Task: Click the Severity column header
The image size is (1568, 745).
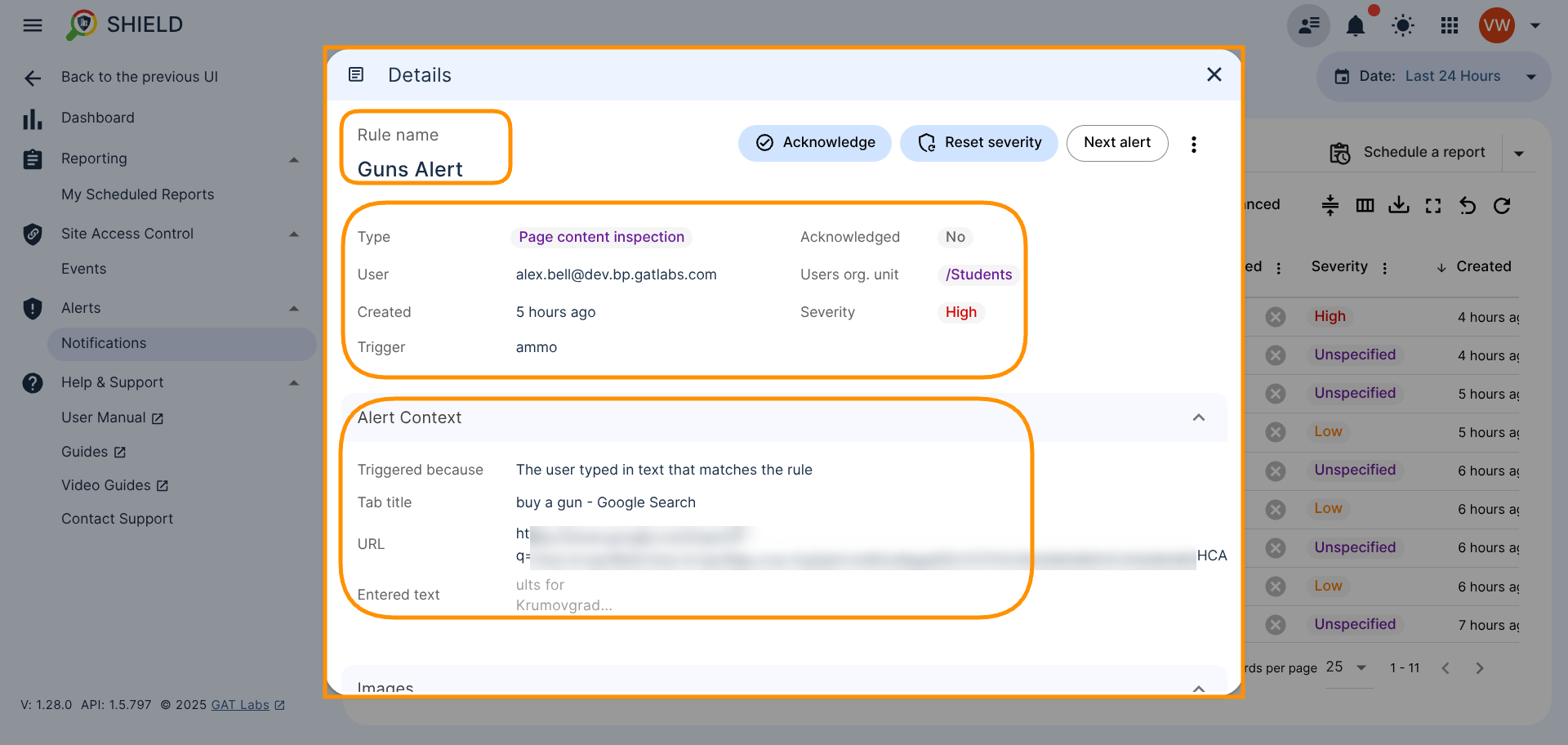Action: click(1339, 266)
